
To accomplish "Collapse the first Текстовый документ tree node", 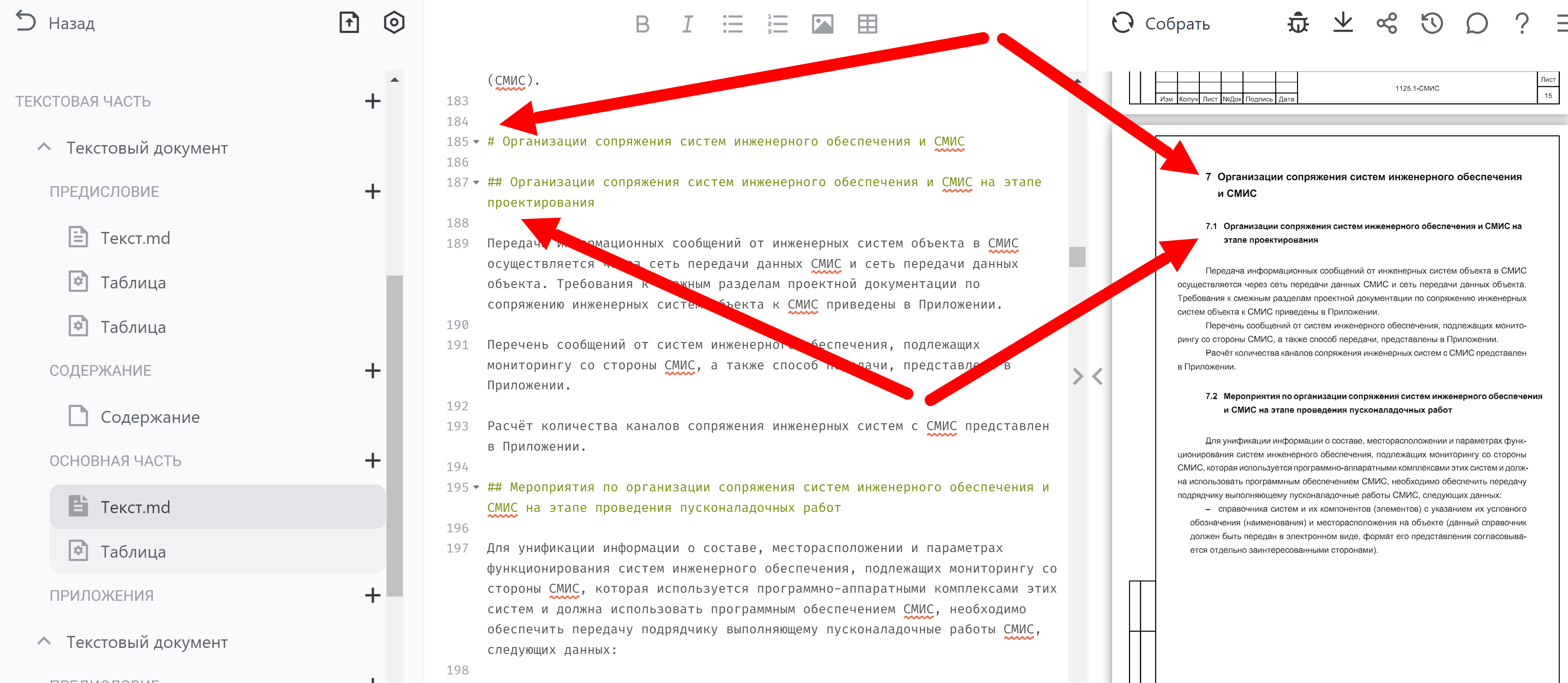I will coord(44,147).
